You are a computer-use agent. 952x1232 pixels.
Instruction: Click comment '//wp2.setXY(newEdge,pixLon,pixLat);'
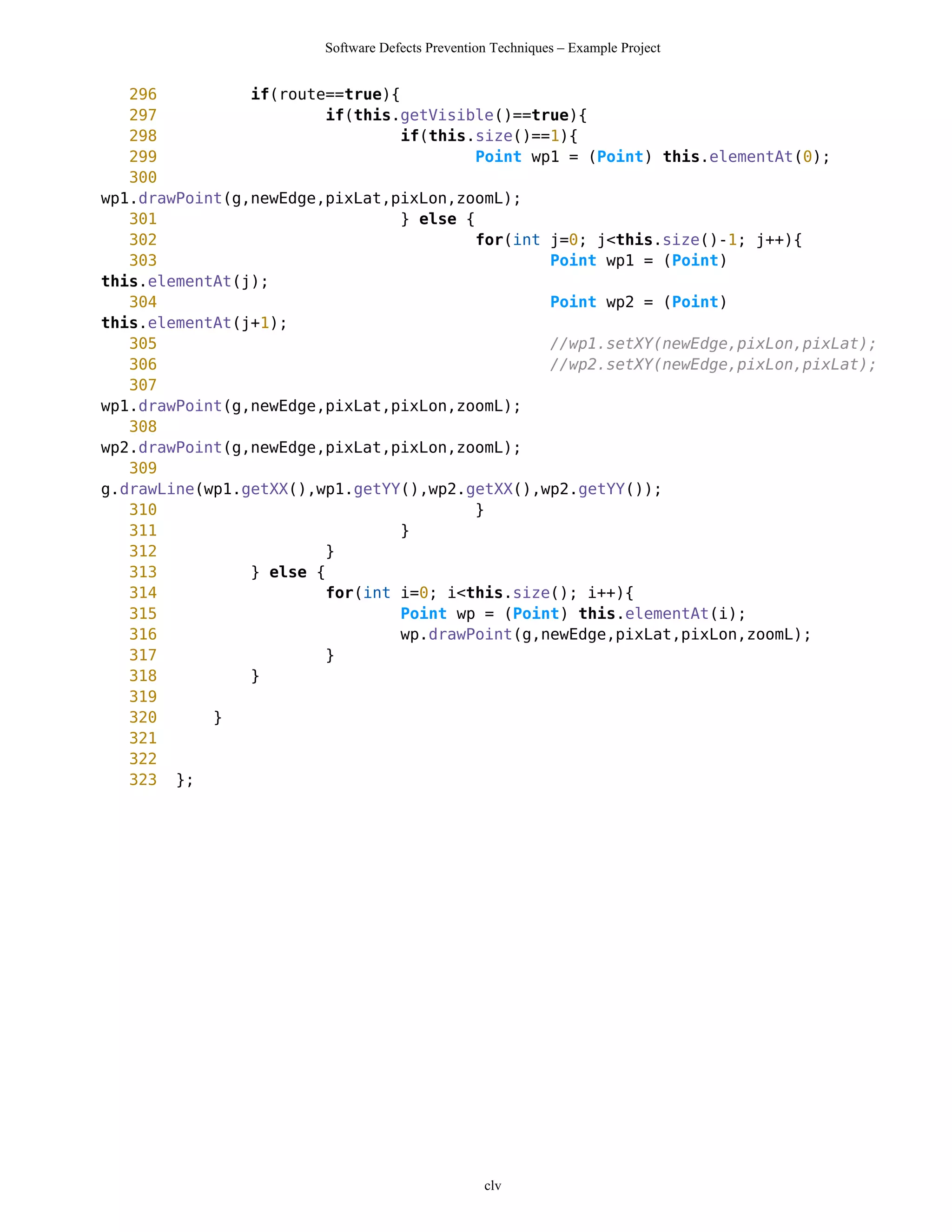click(713, 364)
